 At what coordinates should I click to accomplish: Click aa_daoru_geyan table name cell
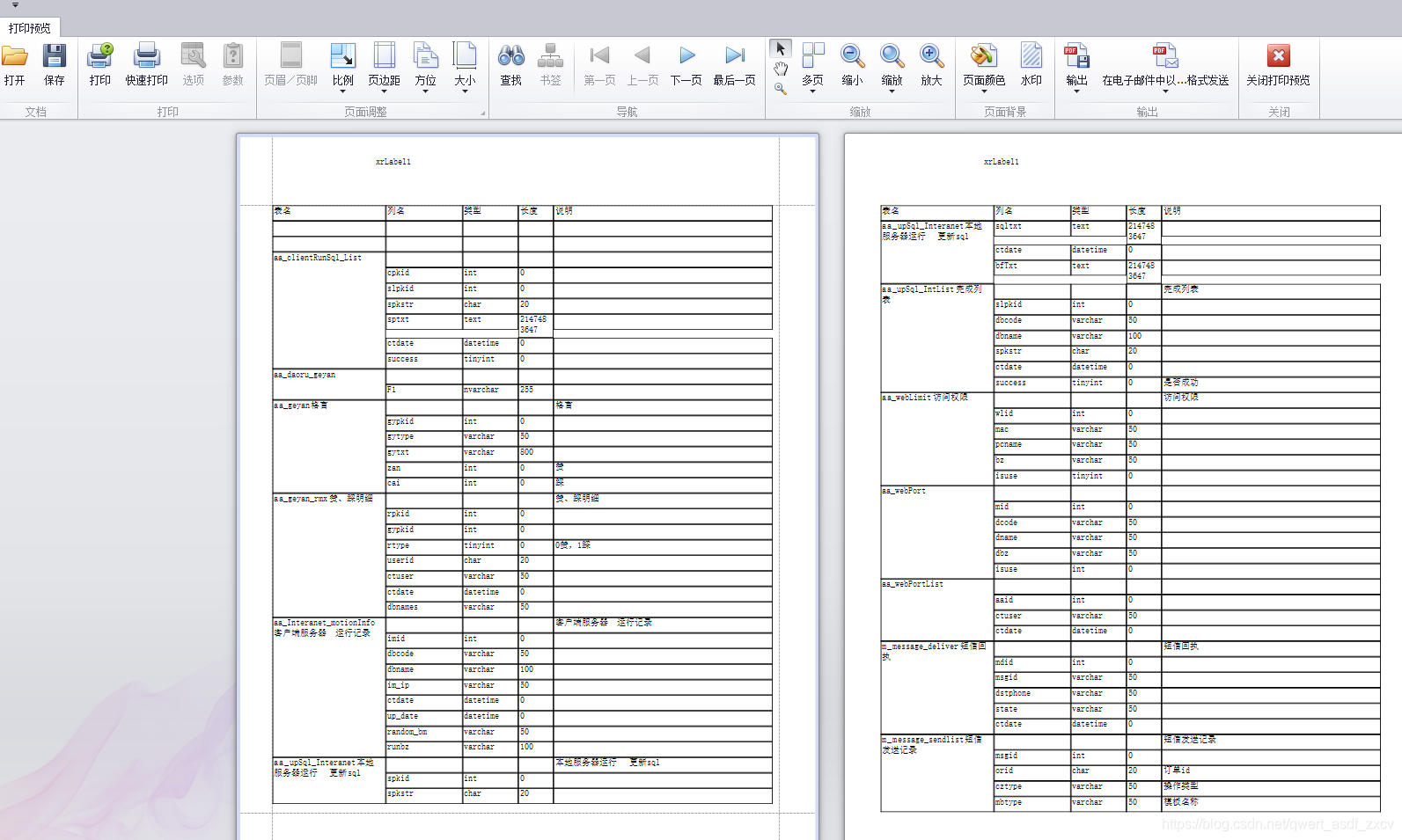point(328,383)
